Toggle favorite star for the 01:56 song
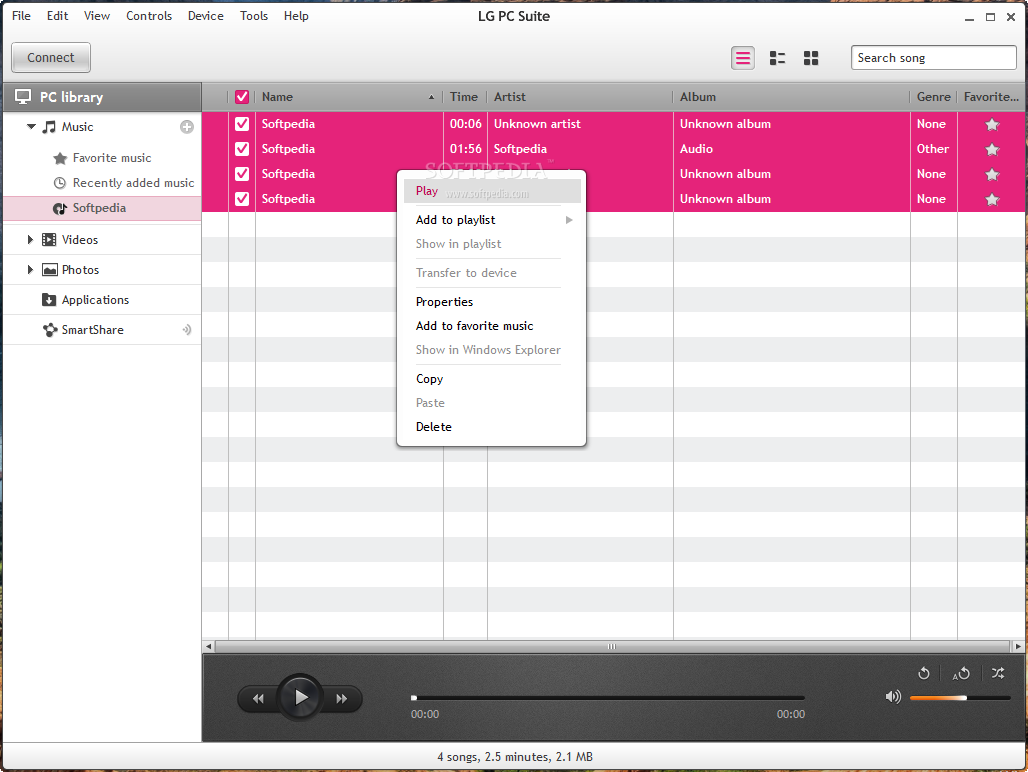The width and height of the screenshot is (1028, 772). tap(992, 149)
